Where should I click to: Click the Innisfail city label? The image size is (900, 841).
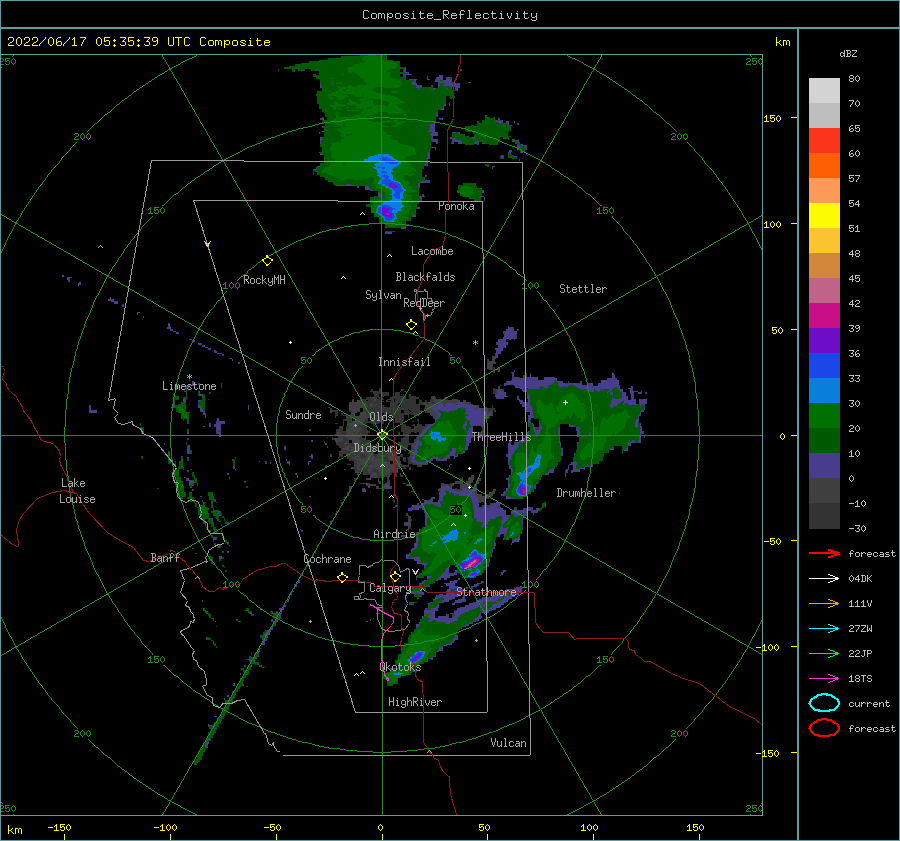(404, 362)
